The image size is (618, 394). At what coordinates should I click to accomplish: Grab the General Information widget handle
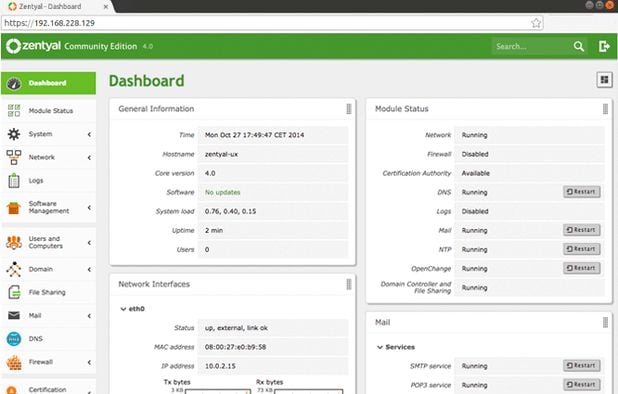[349, 109]
